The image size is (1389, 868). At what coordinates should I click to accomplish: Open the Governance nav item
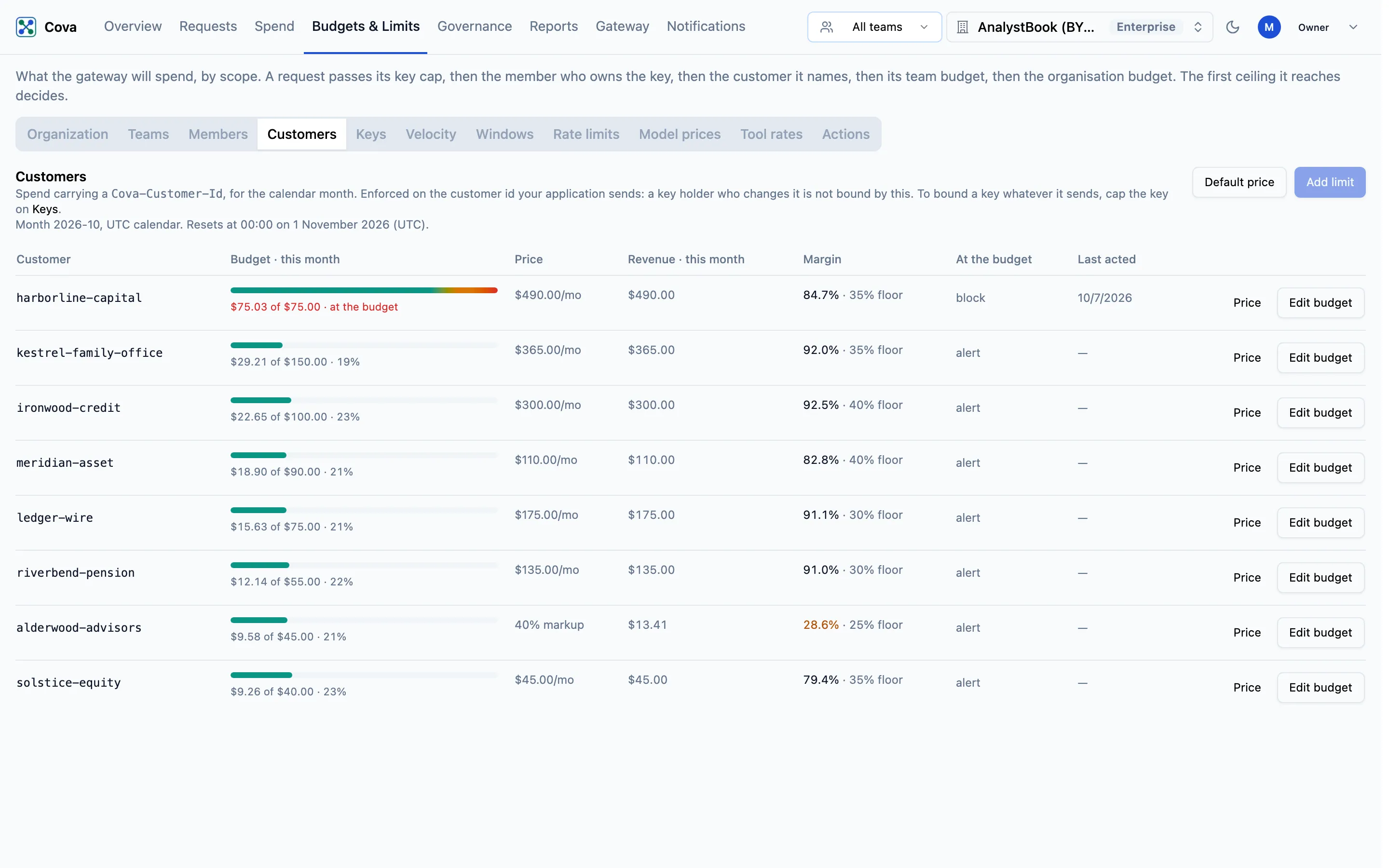[x=474, y=27]
